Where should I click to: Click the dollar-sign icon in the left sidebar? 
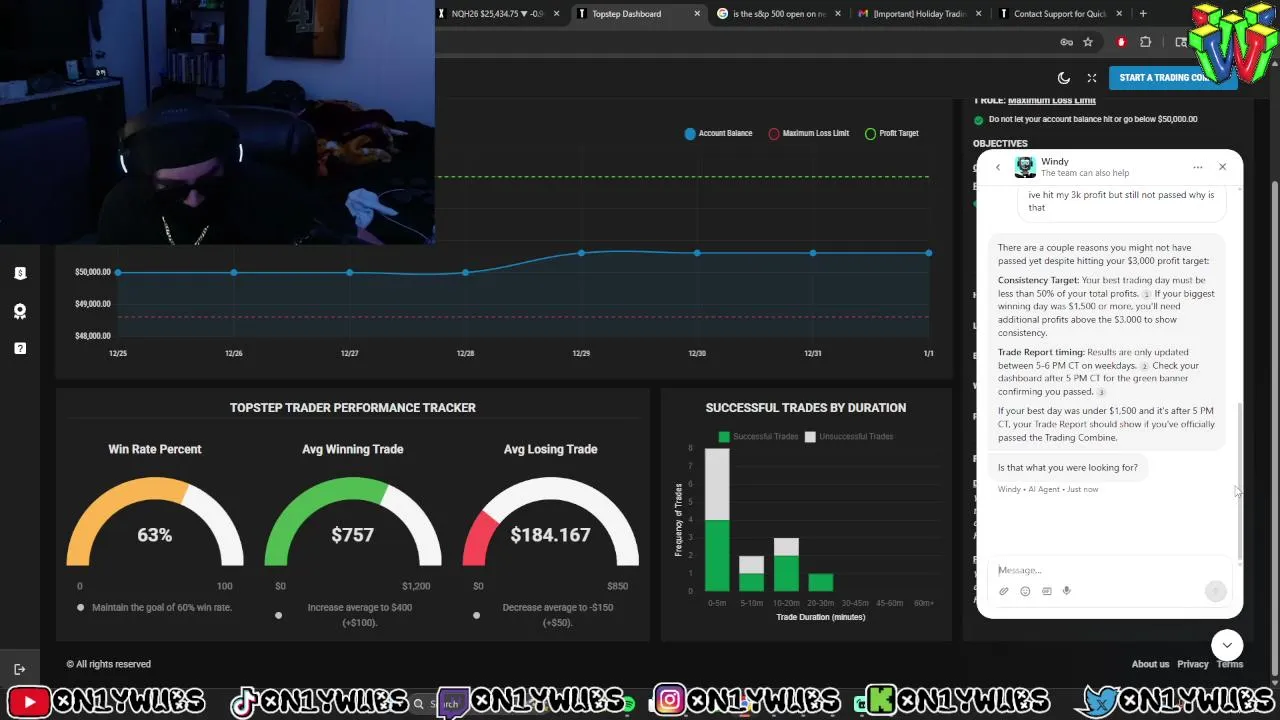click(20, 273)
